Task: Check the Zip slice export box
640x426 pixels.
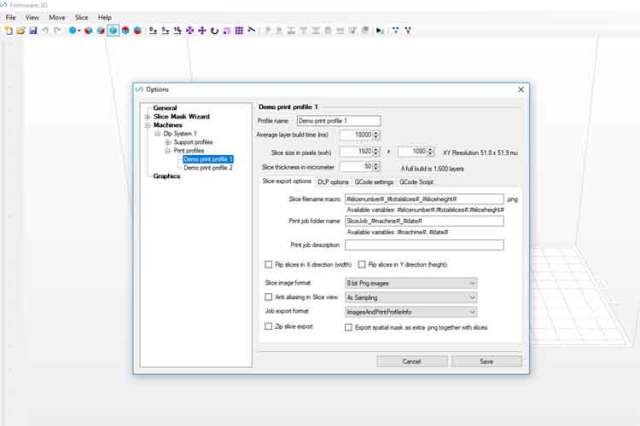Action: pyautogui.click(x=267, y=326)
